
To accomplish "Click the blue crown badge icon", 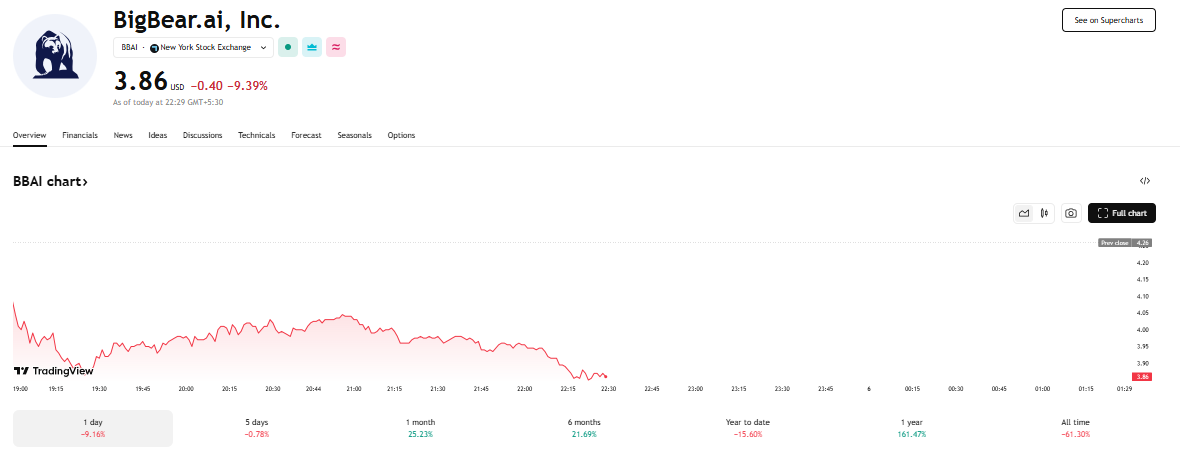I will pos(312,47).
